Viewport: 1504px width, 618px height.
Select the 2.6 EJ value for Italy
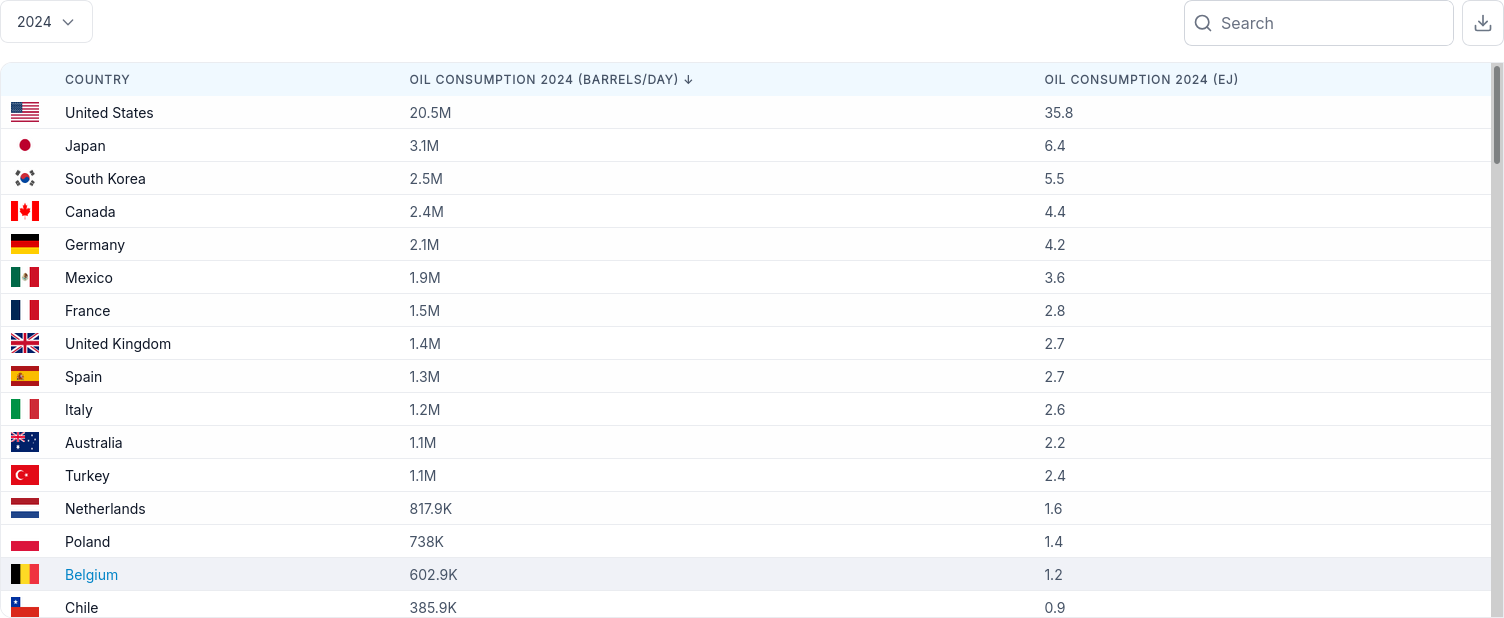(1055, 410)
